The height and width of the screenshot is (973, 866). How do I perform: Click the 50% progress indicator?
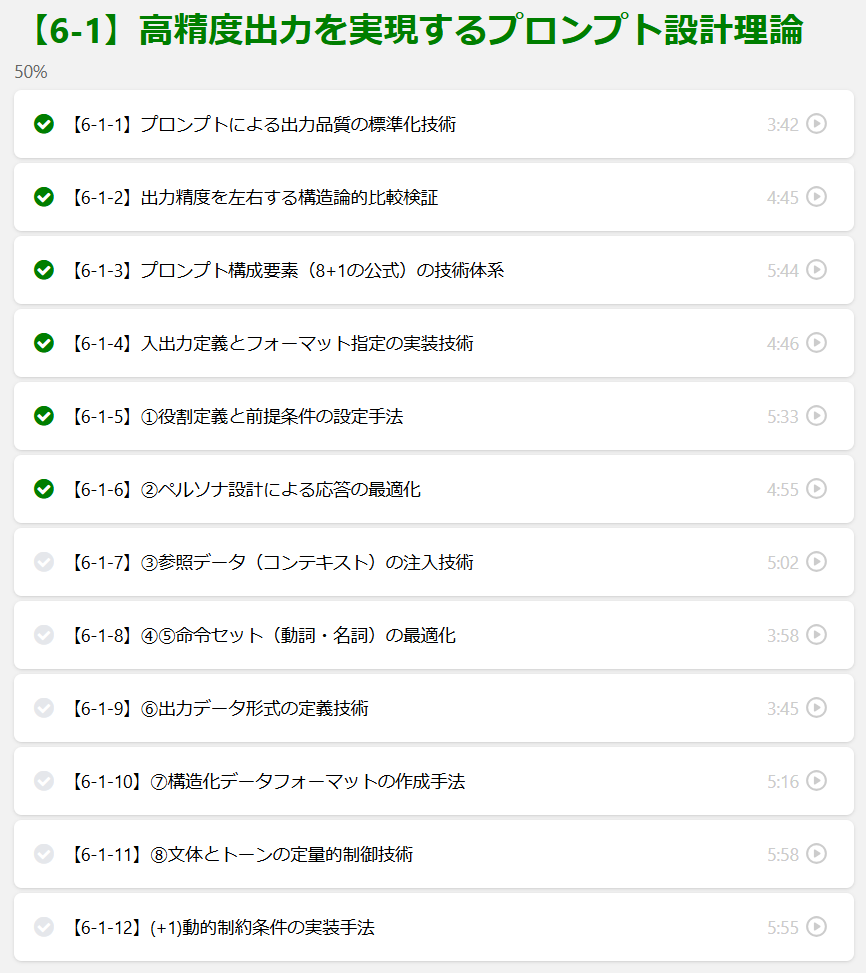pos(31,72)
